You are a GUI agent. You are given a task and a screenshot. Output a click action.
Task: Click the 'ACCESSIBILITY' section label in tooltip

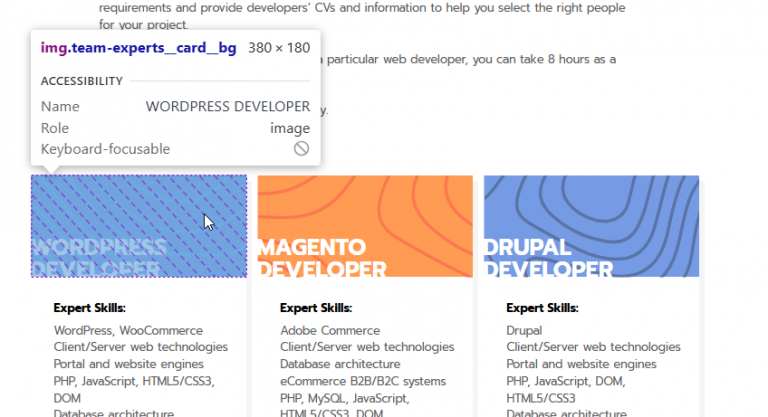(x=82, y=81)
